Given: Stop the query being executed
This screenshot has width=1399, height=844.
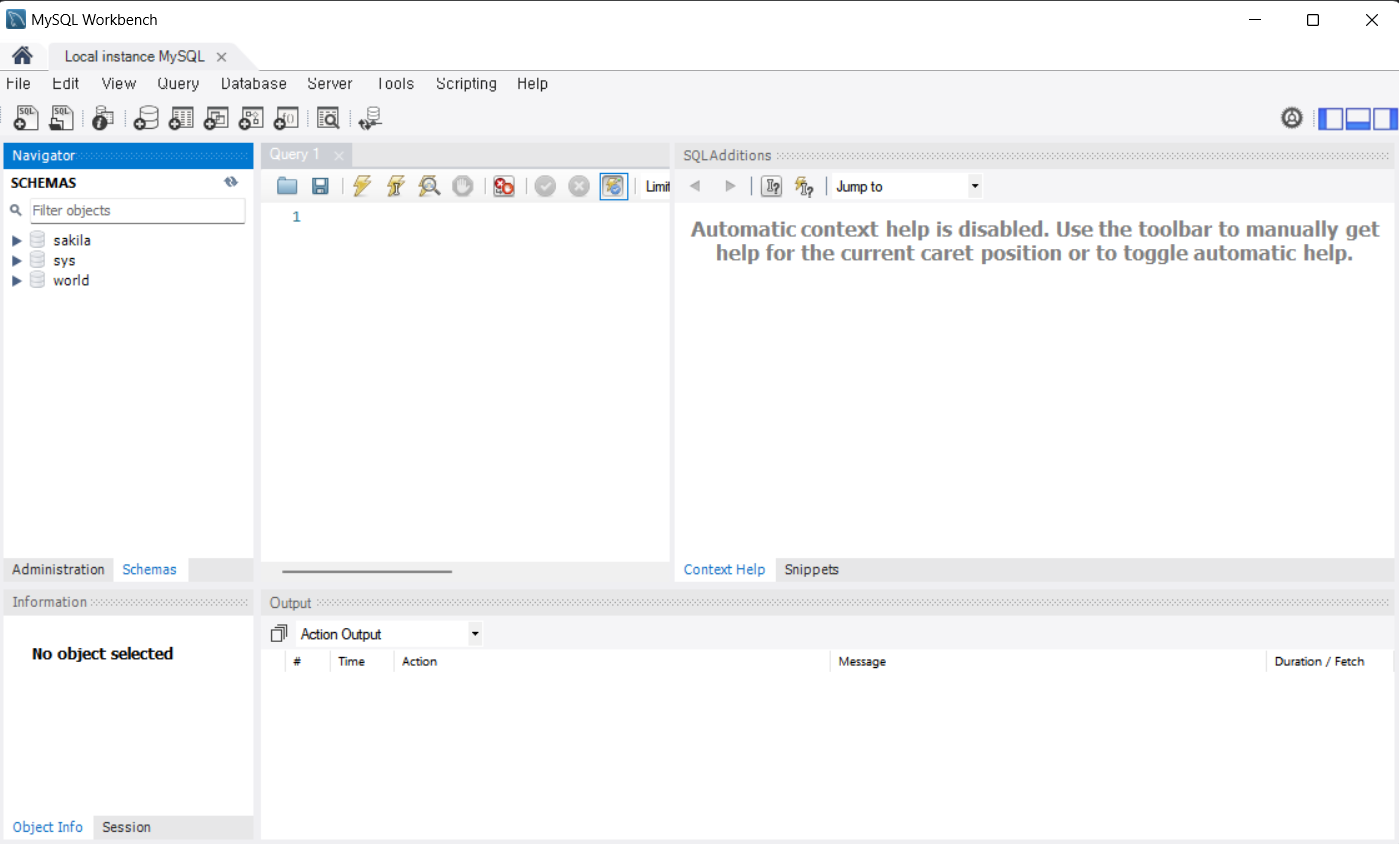Looking at the screenshot, I should [x=462, y=186].
